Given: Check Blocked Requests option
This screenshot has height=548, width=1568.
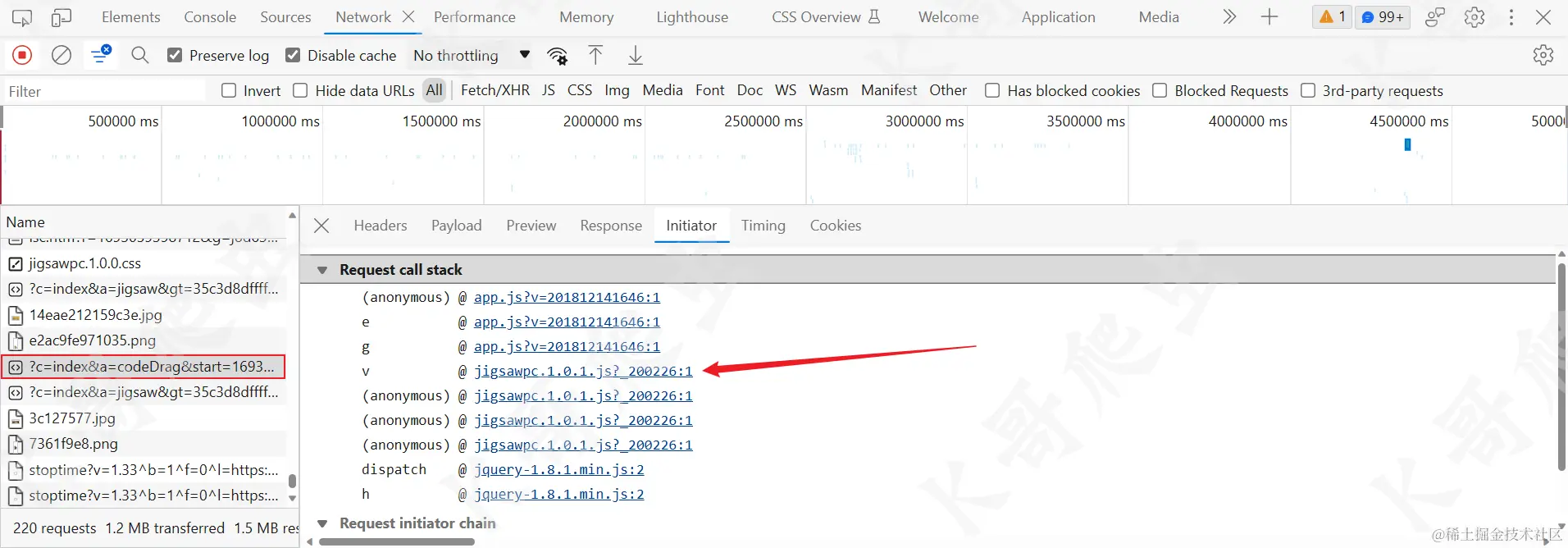Looking at the screenshot, I should tap(1160, 90).
